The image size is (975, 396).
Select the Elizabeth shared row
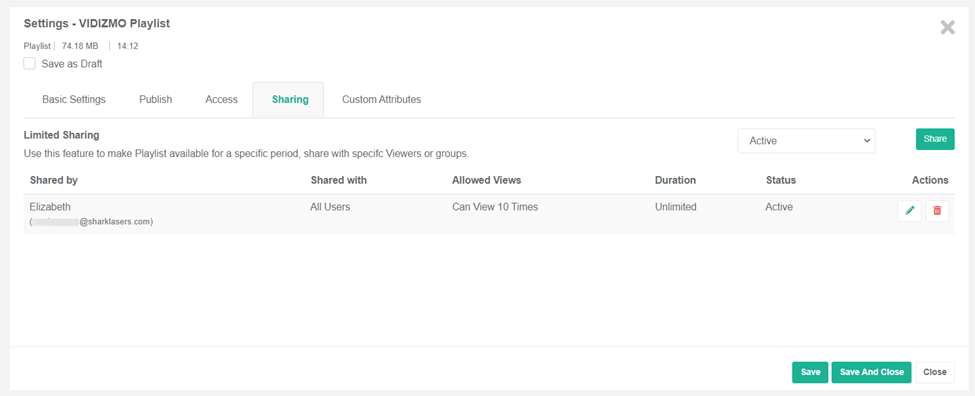click(x=489, y=214)
